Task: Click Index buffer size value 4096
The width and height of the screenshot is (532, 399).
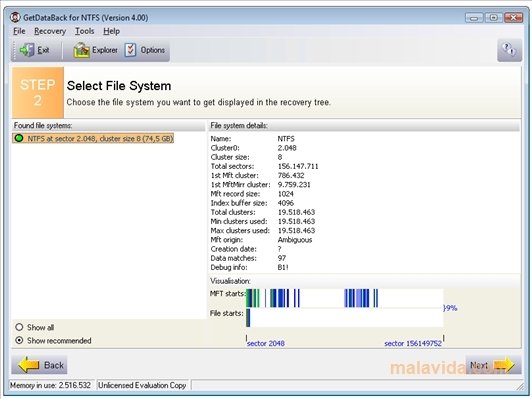Action: pos(286,203)
